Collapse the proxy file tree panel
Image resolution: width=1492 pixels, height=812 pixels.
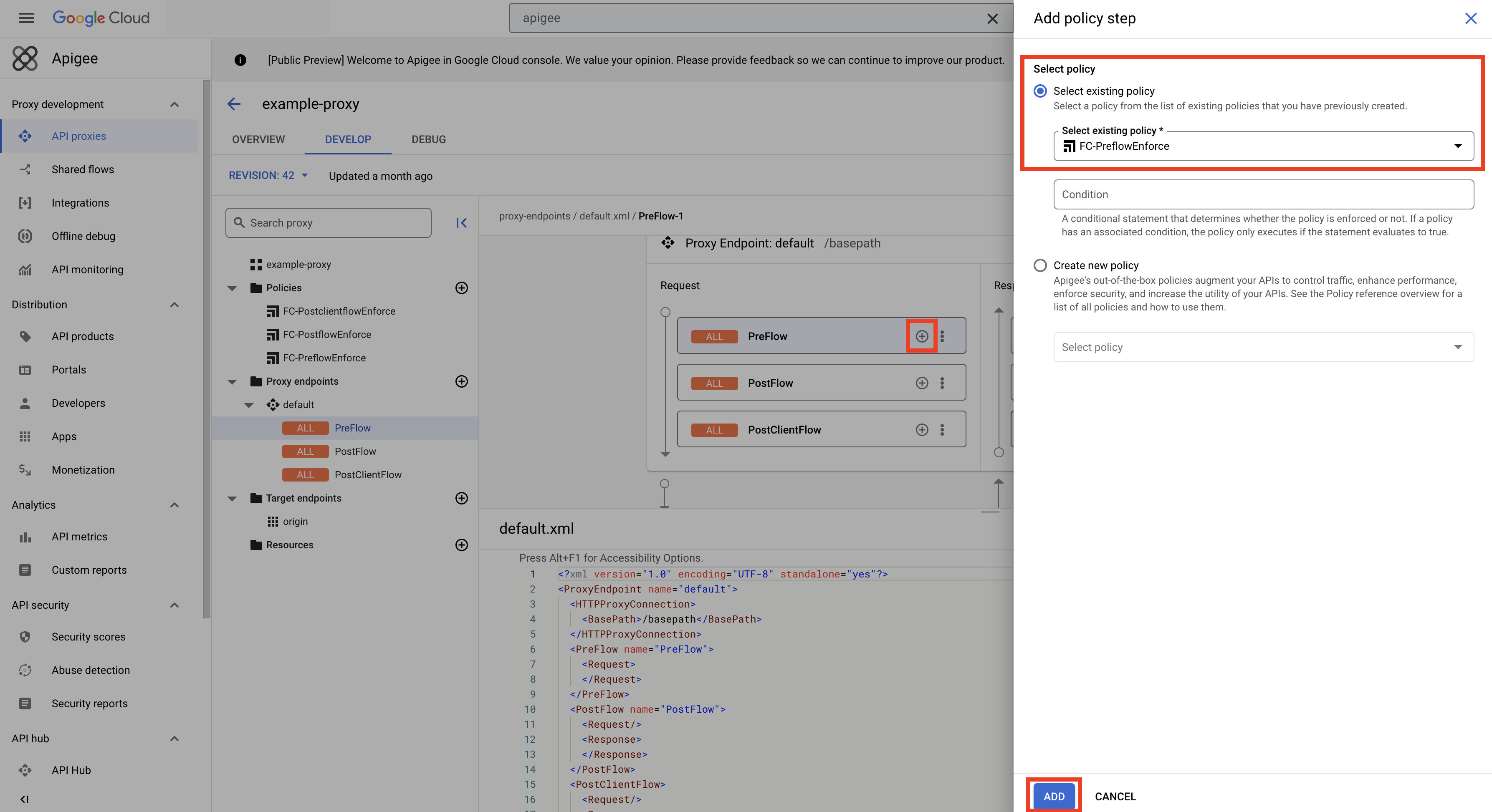coord(461,223)
